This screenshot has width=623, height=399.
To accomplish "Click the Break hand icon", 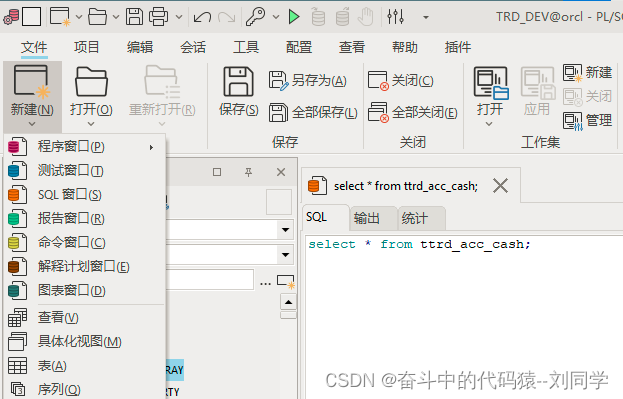I will [x=366, y=17].
